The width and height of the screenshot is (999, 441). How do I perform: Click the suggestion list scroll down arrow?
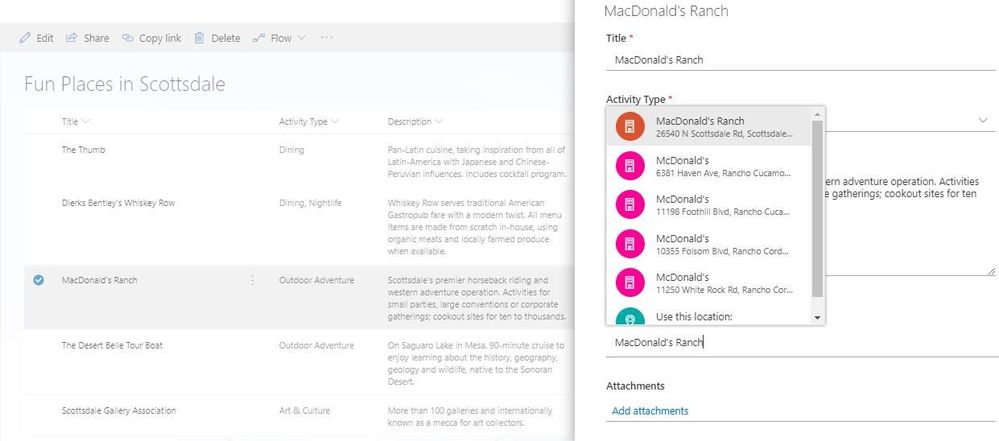tap(817, 317)
